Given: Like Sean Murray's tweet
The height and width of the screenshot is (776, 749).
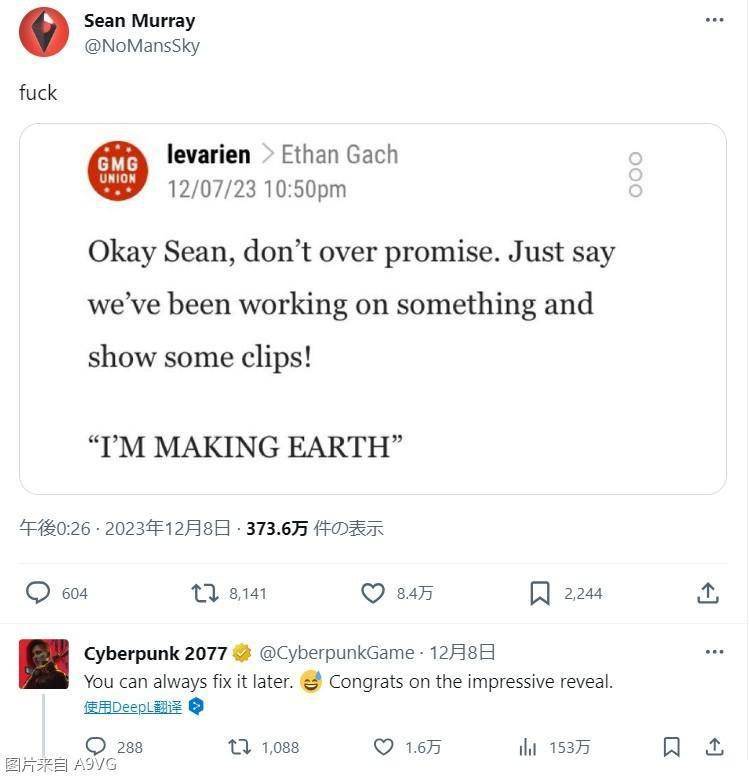Looking at the screenshot, I should coord(373,593).
